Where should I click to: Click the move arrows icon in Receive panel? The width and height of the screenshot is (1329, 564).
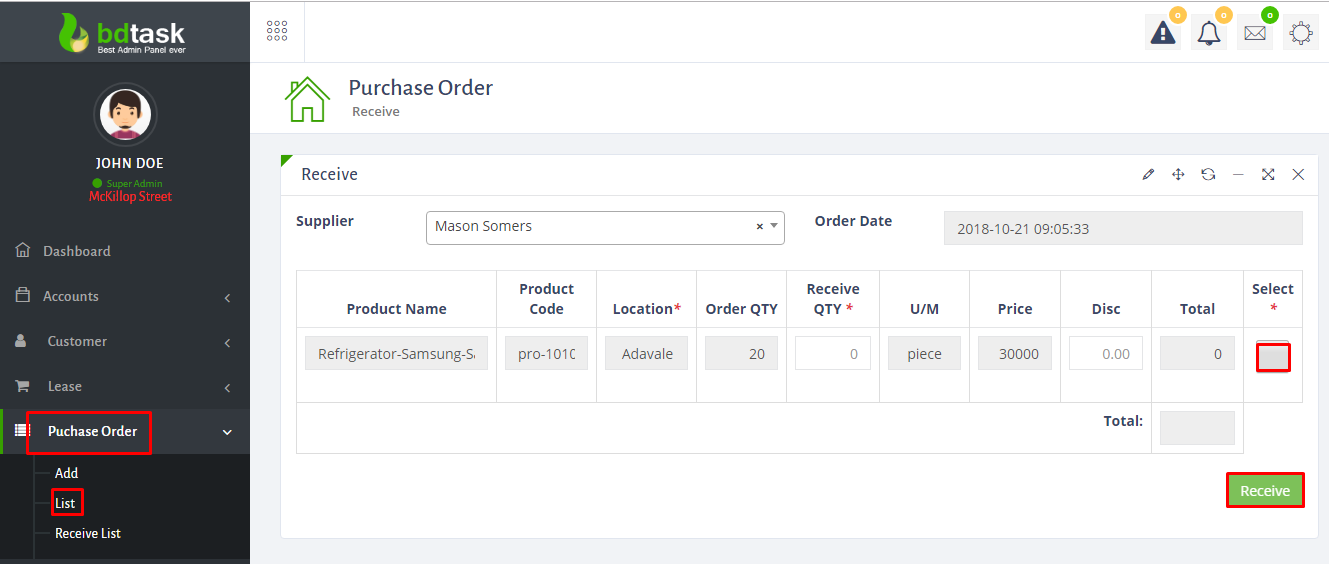(x=1178, y=175)
